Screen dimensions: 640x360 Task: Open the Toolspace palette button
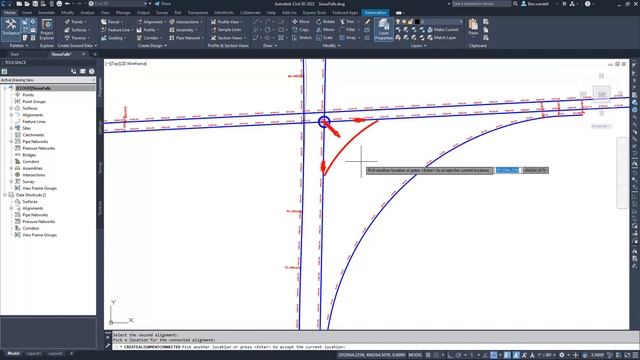coord(11,28)
